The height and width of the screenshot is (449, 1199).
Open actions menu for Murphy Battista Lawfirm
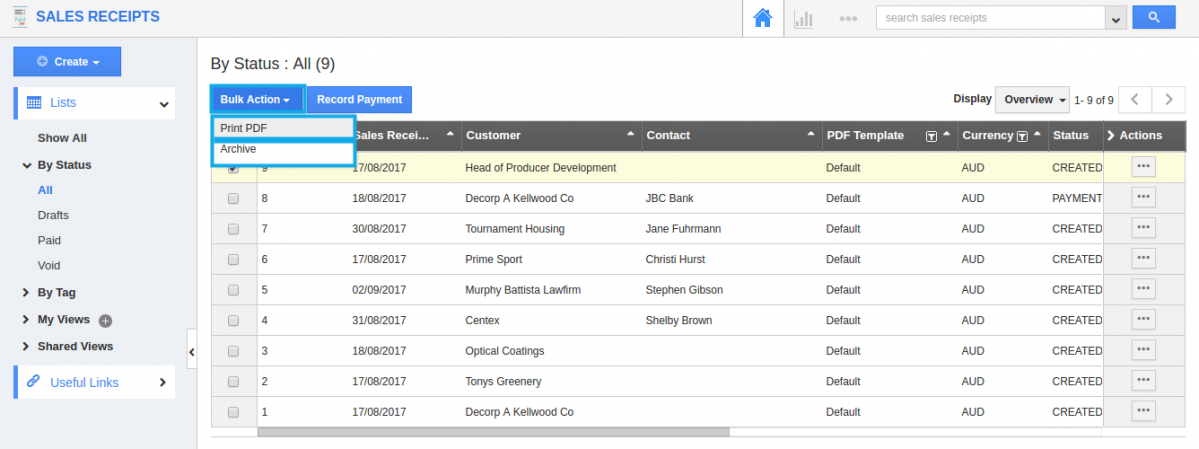1143,289
